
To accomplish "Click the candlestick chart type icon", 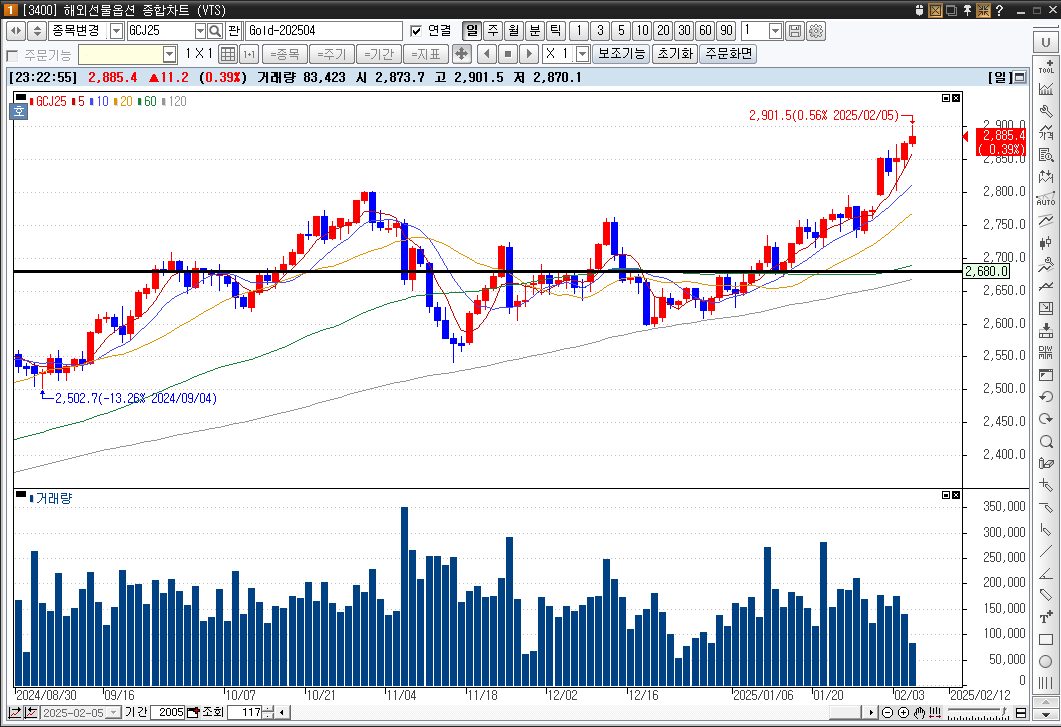I will pyautogui.click(x=1046, y=243).
